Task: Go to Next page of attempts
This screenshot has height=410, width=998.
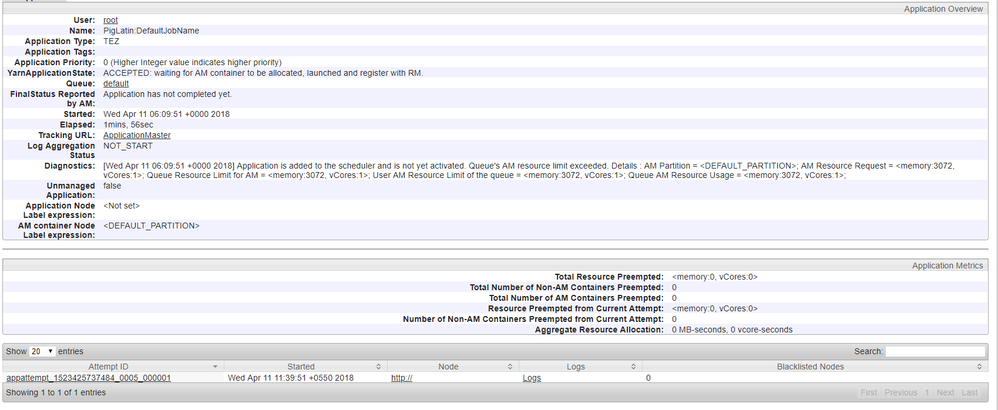Action: [x=945, y=393]
